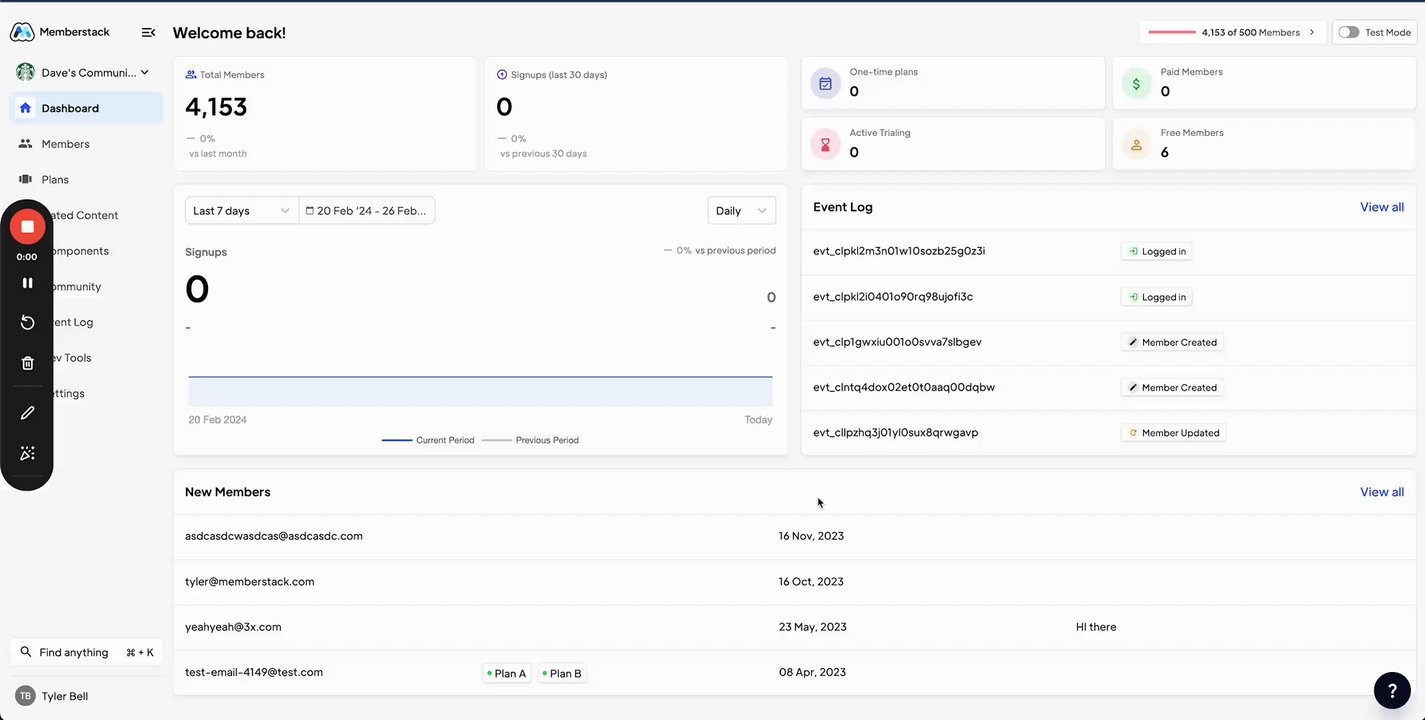Delete the recording with trash icon
The width and height of the screenshot is (1425, 720).
tap(27, 363)
